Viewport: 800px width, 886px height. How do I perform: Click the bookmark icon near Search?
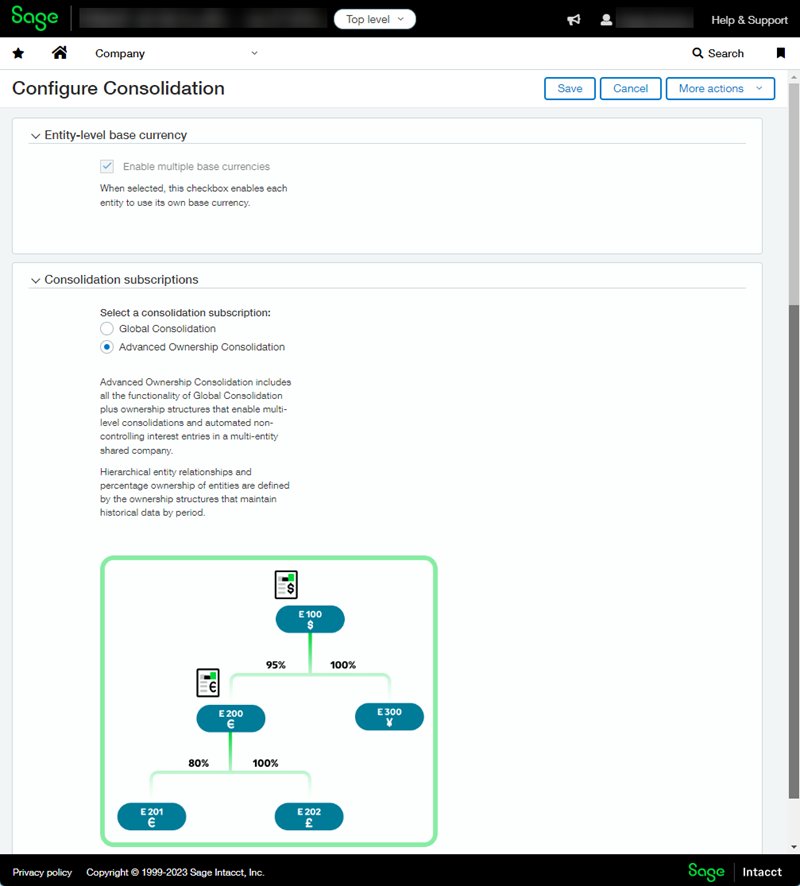[x=781, y=53]
